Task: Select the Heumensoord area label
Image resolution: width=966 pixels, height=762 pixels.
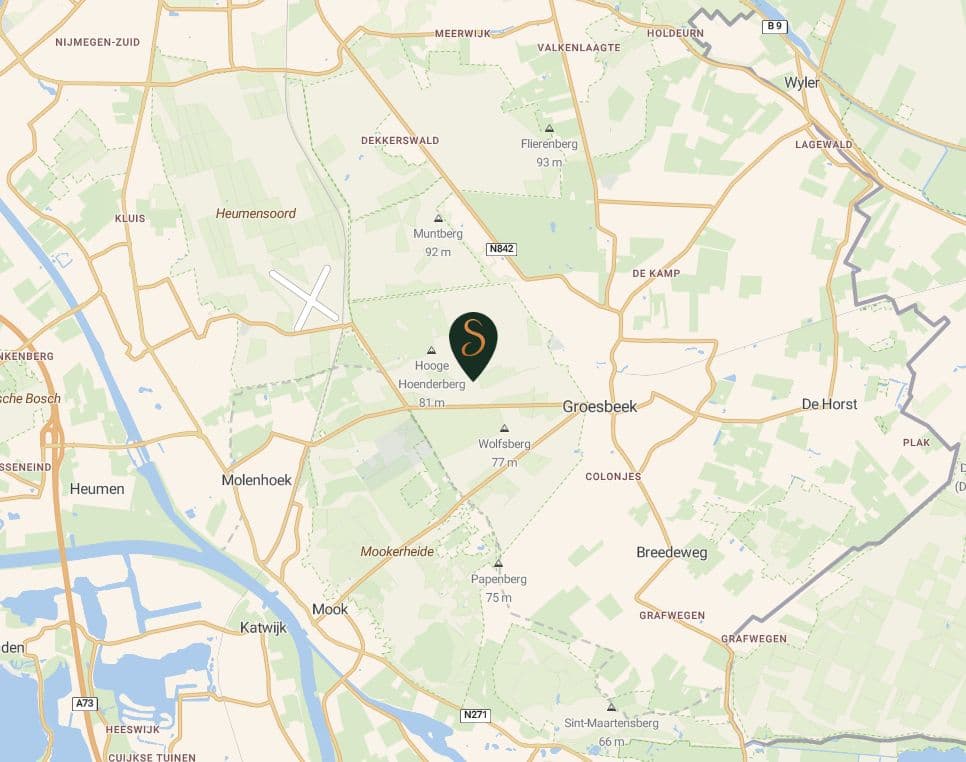Action: coord(256,213)
